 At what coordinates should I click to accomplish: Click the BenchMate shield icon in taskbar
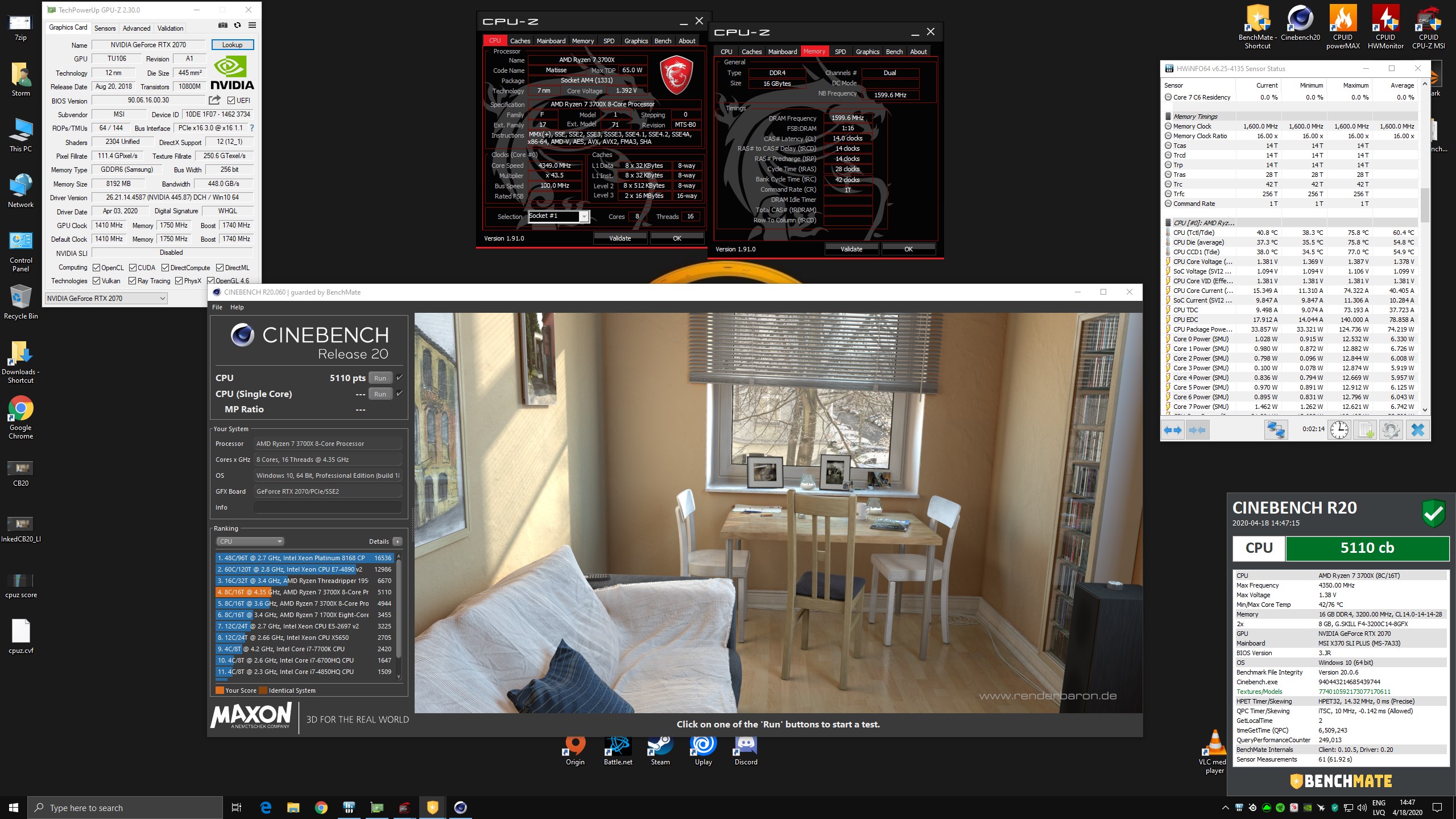432,807
